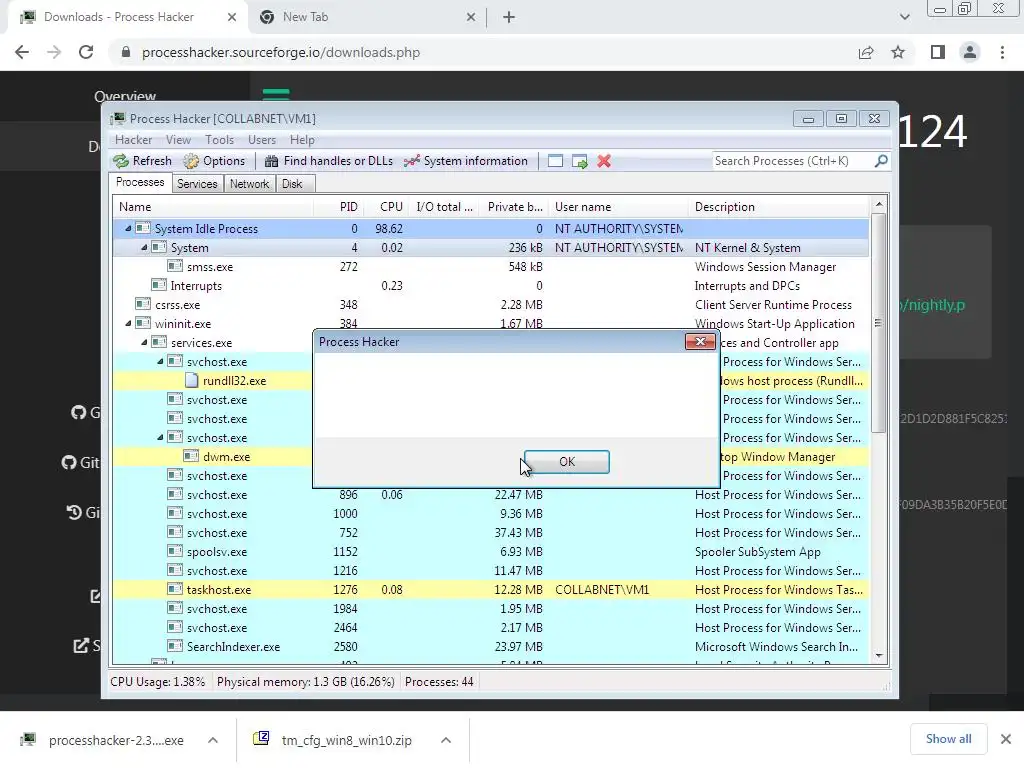Screen dimensions: 1024x768
Task: Select the SearchIndexer.exe process
Action: [490, 647]
